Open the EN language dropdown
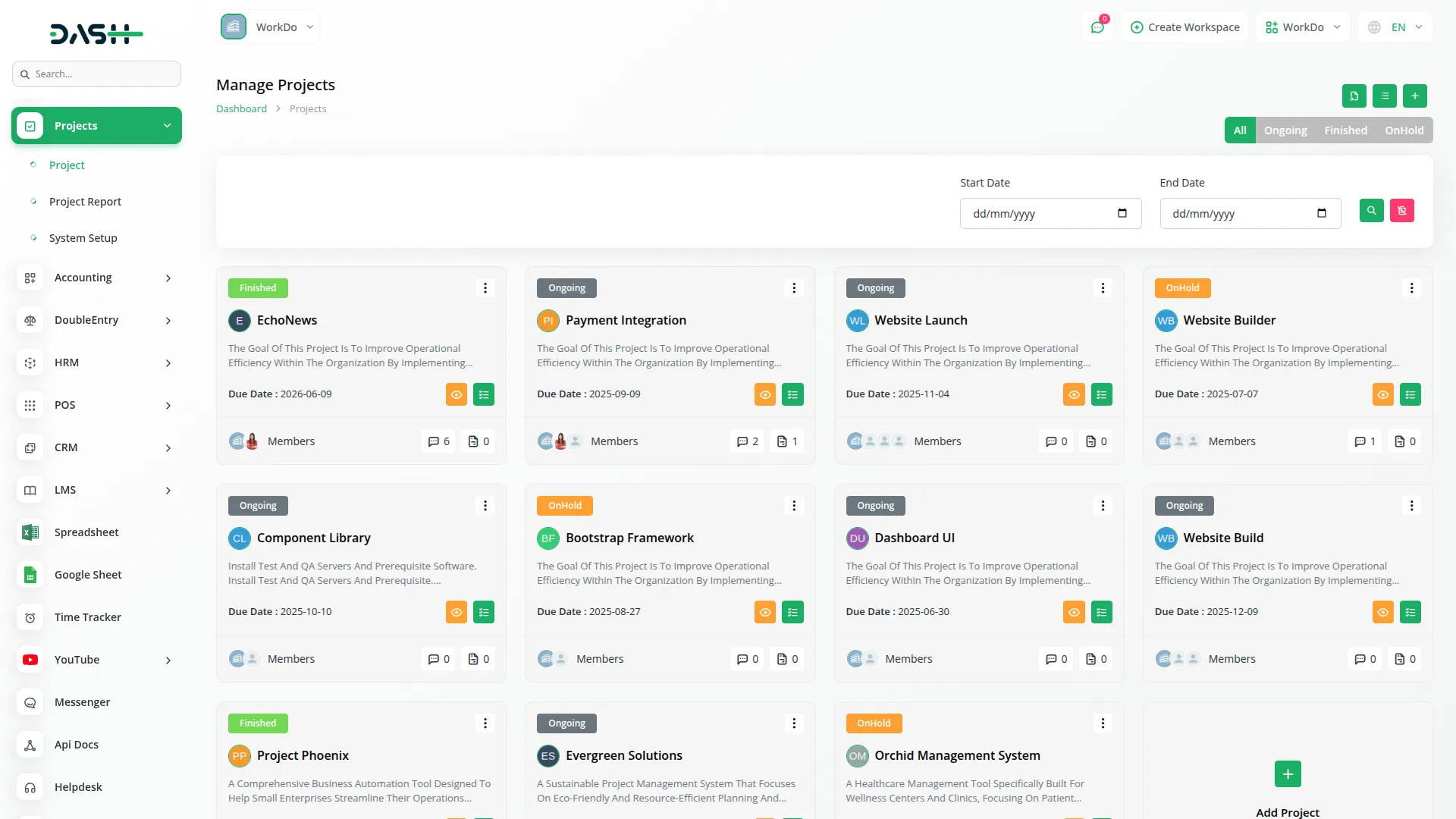 coord(1397,27)
